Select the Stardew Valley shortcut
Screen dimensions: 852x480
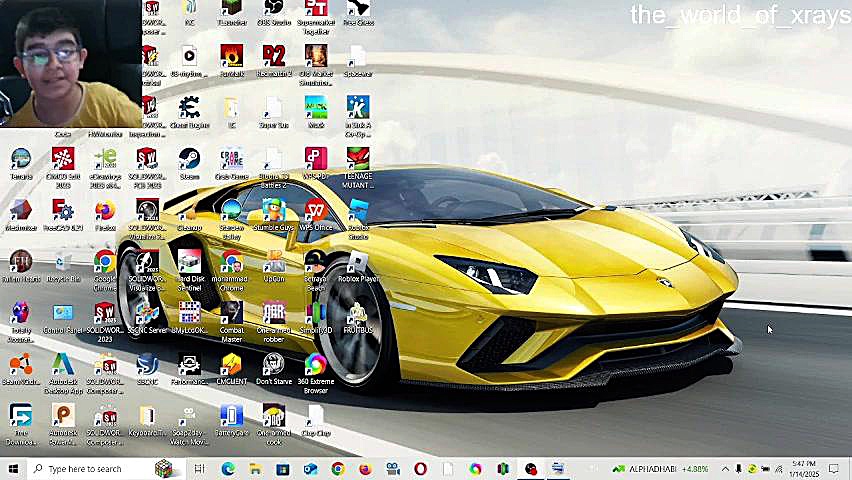point(231,219)
